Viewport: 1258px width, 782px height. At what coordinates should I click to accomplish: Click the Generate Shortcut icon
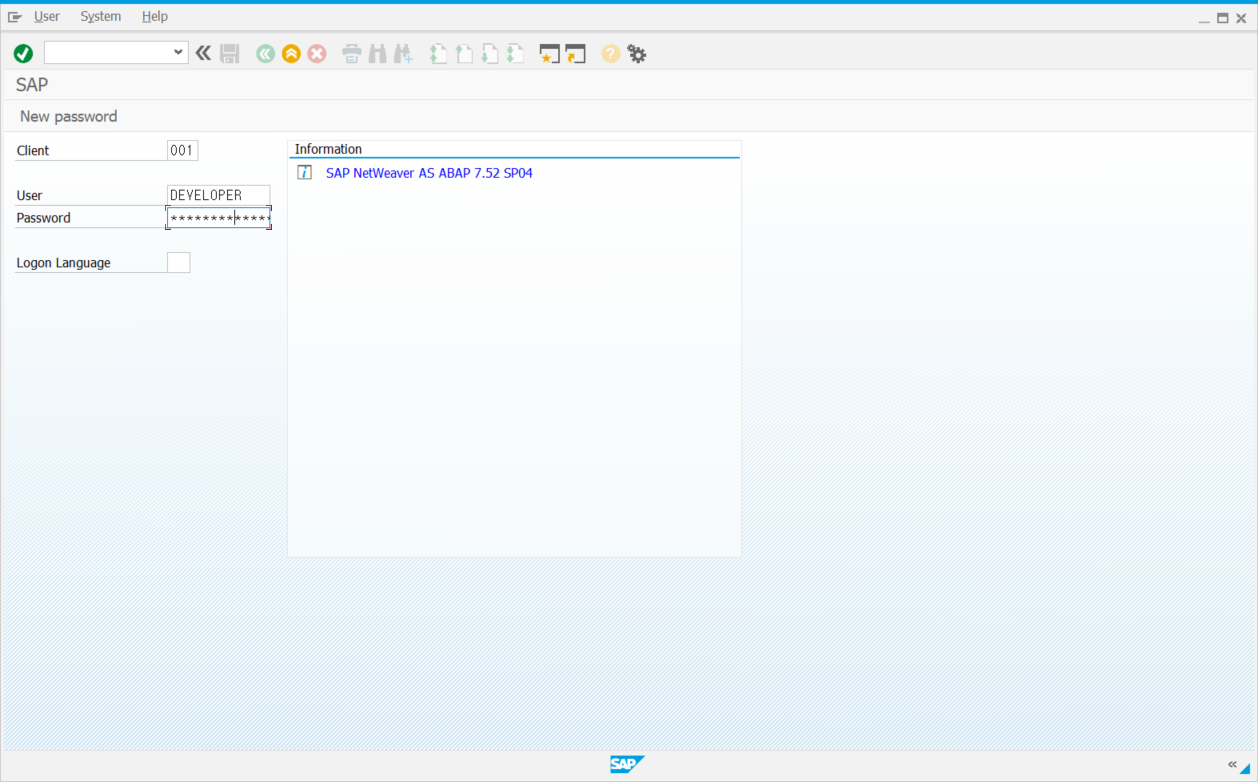[575, 54]
